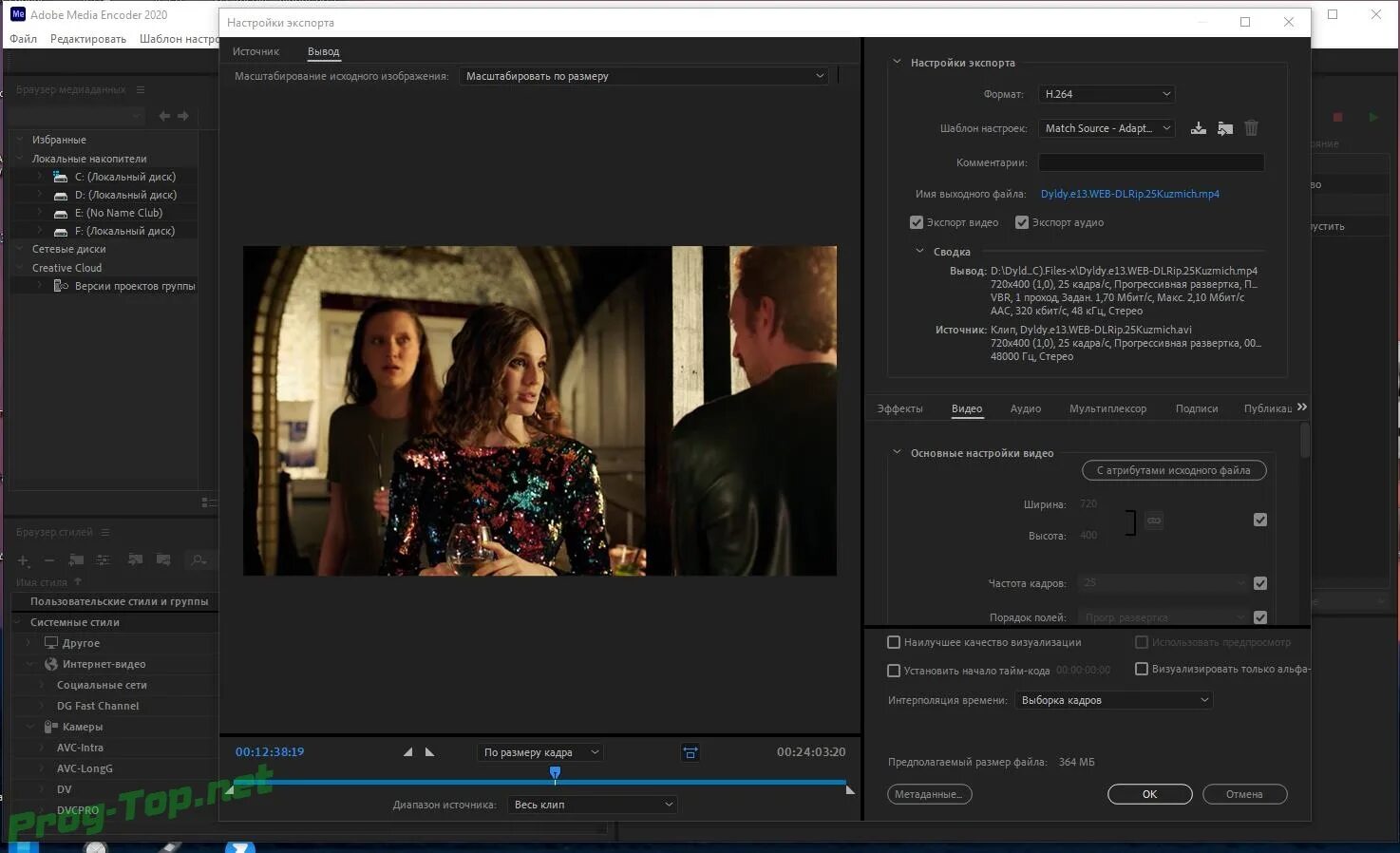The width and height of the screenshot is (1400, 853).
Task: Switch to the Эффекты tab
Action: pyautogui.click(x=899, y=408)
